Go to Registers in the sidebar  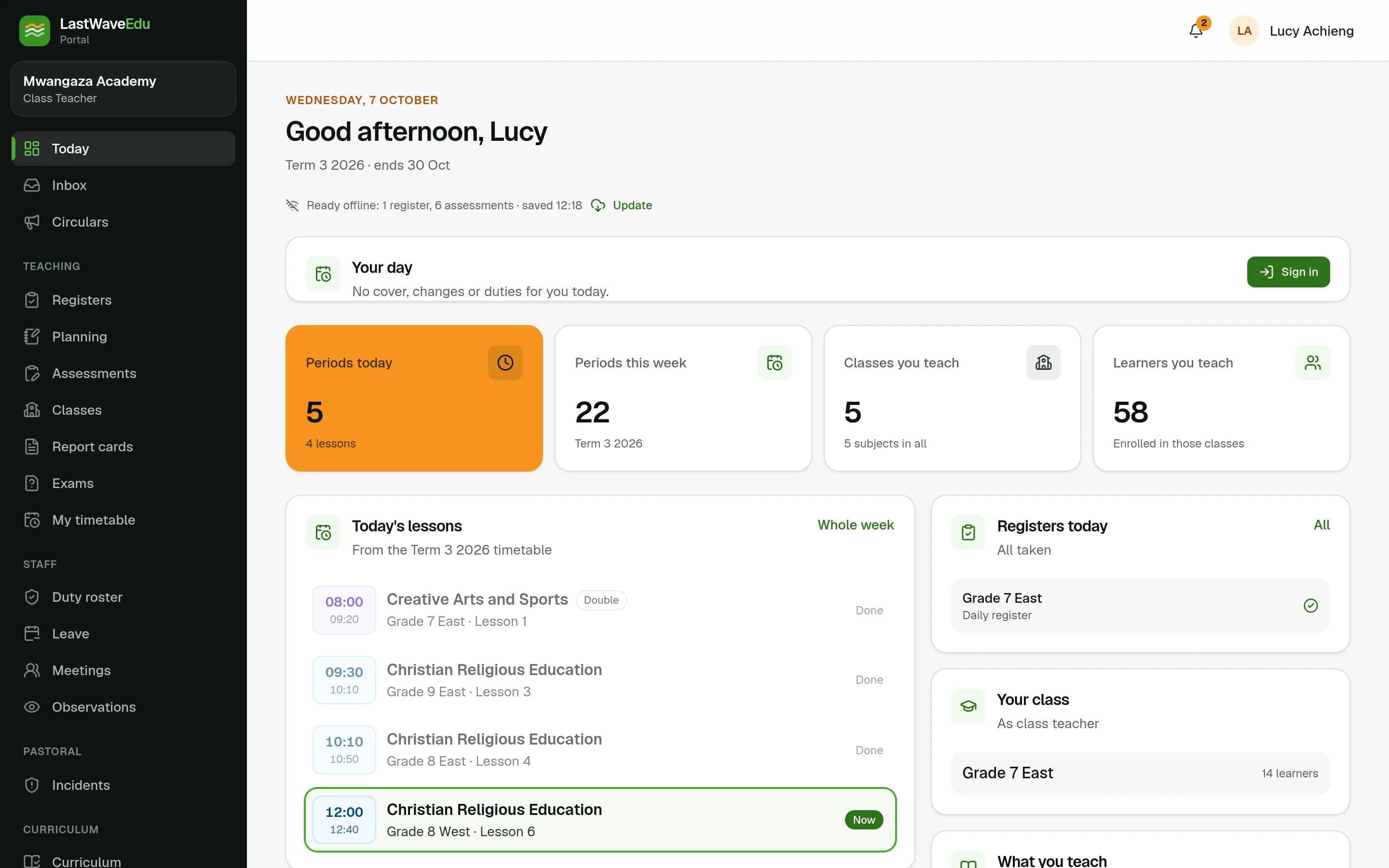123,300
